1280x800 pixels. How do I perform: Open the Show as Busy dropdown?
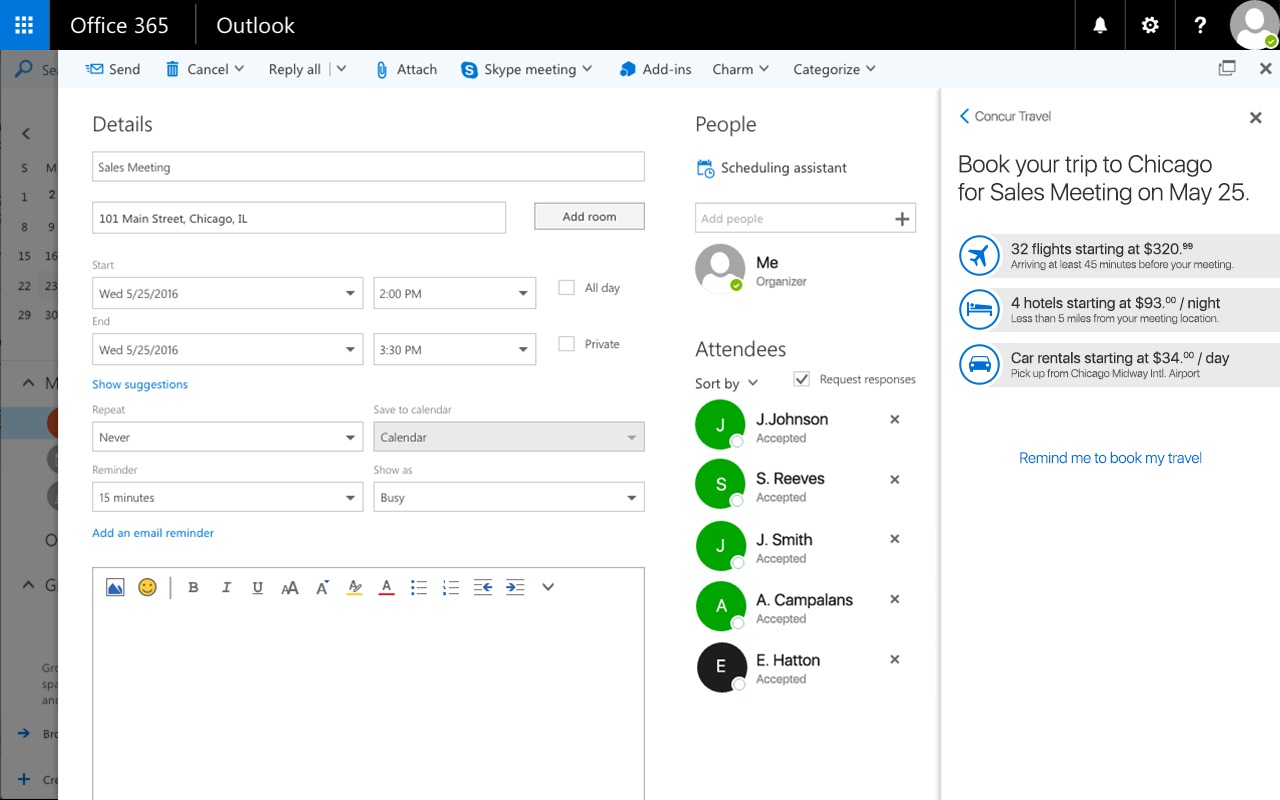pyautogui.click(x=509, y=497)
